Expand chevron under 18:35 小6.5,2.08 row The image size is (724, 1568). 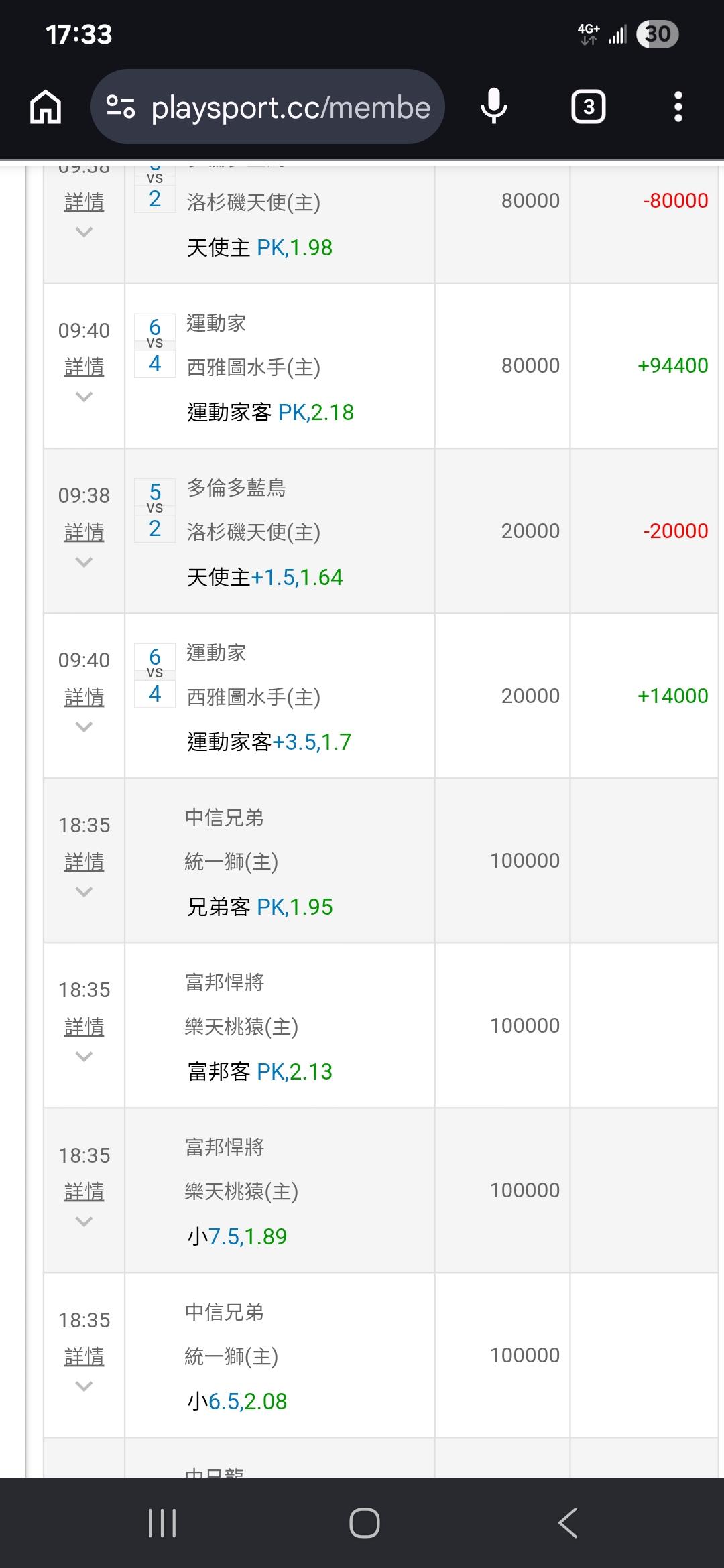84,1386
